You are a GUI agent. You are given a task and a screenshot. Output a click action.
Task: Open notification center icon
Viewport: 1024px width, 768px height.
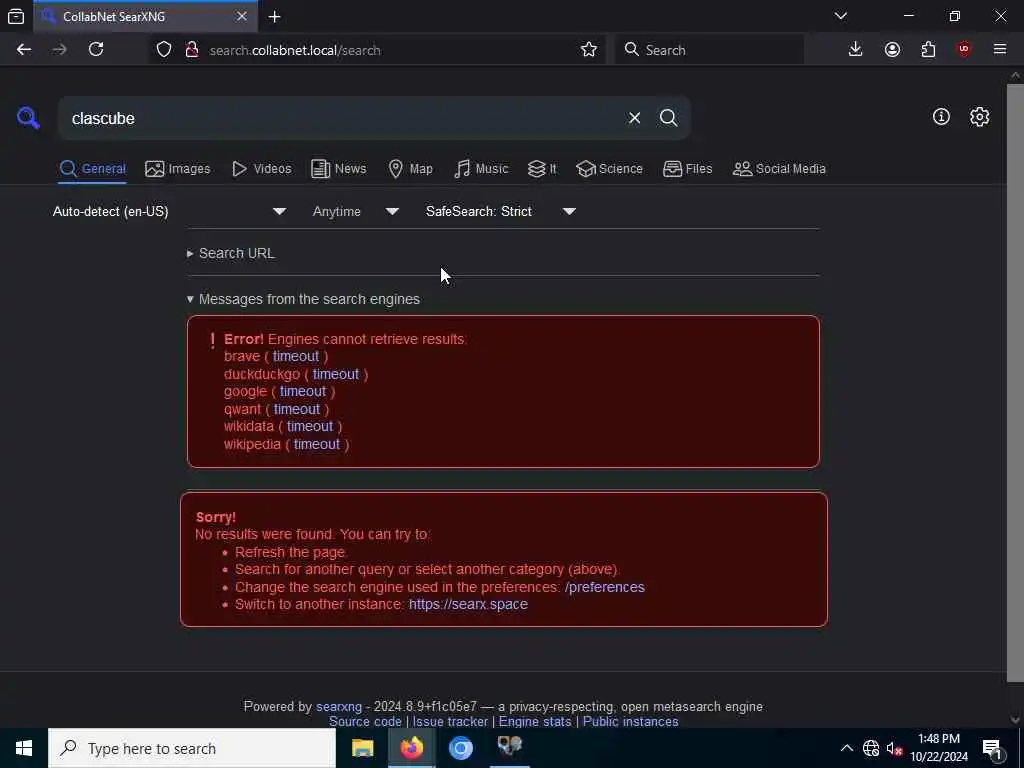point(993,748)
